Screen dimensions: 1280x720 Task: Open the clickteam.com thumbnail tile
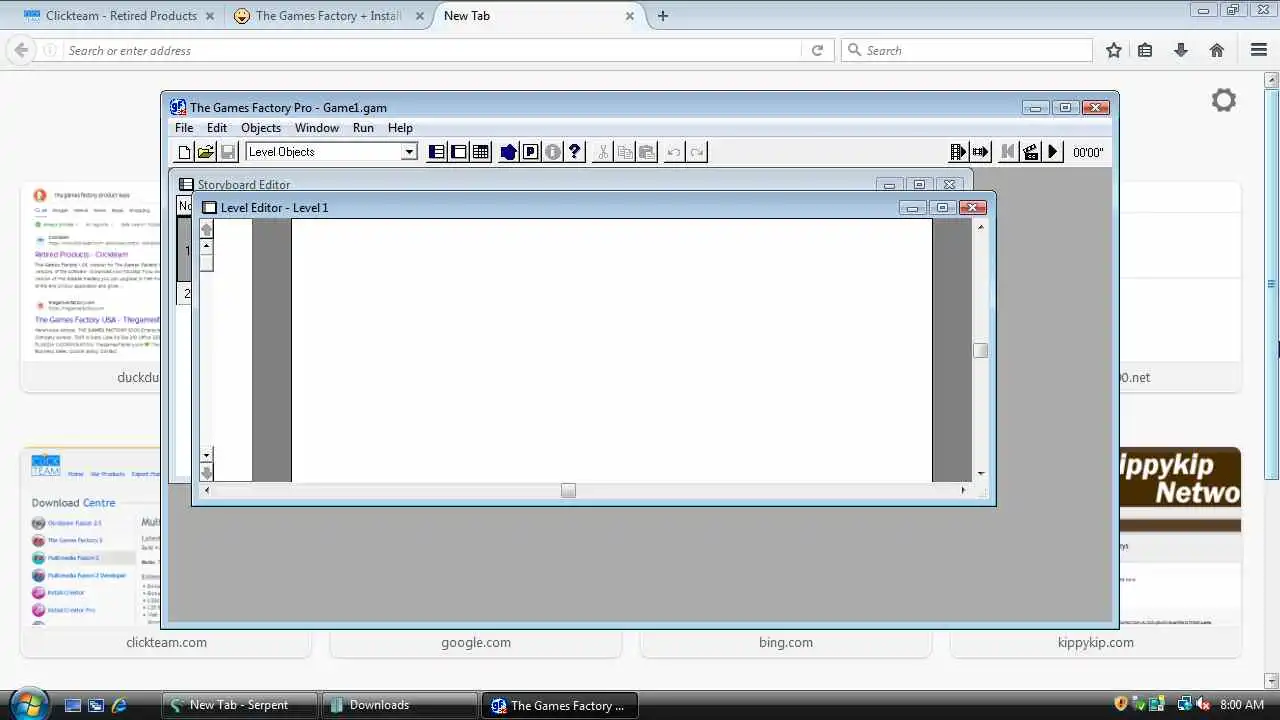(x=166, y=552)
